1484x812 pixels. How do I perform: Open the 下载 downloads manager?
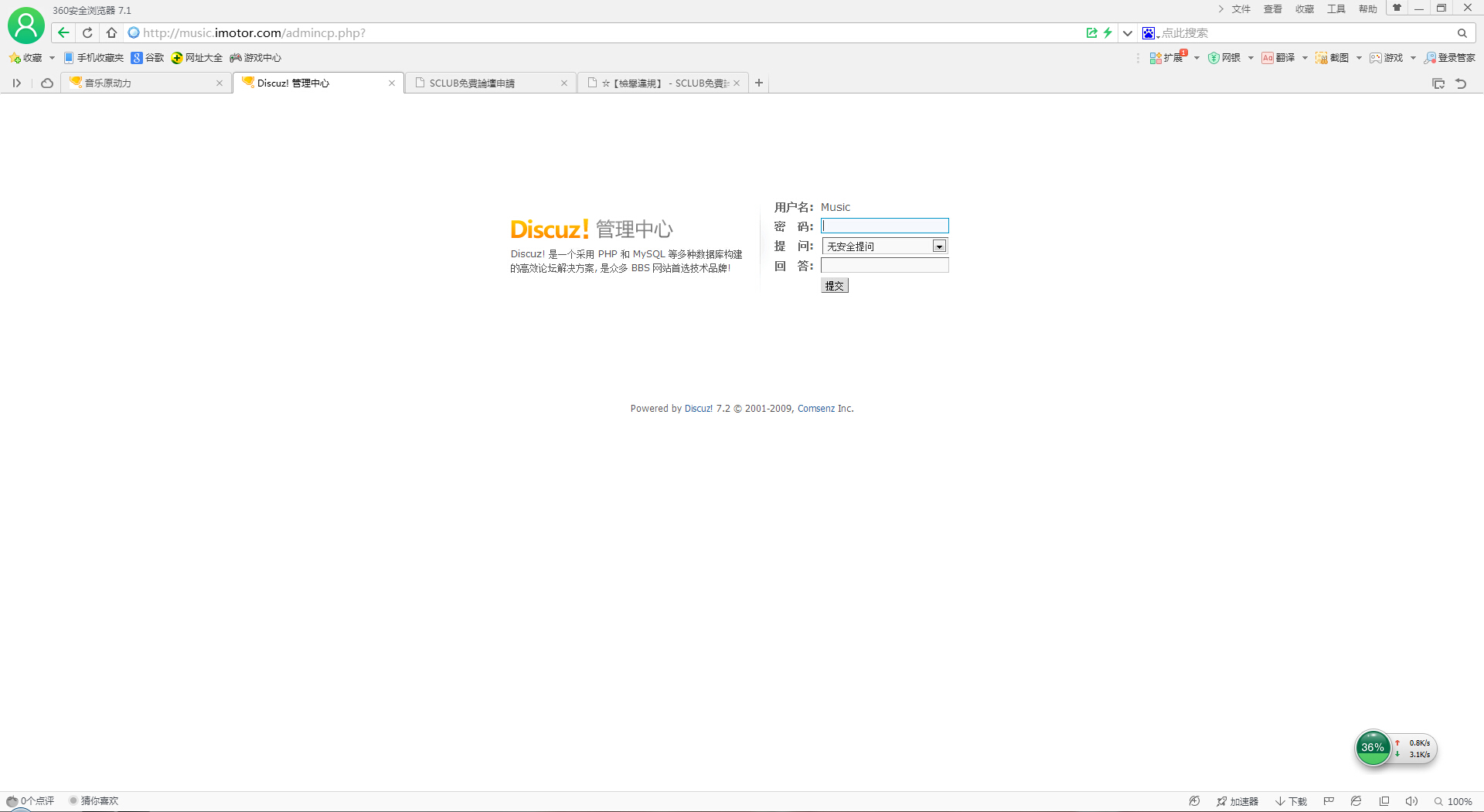(1292, 801)
